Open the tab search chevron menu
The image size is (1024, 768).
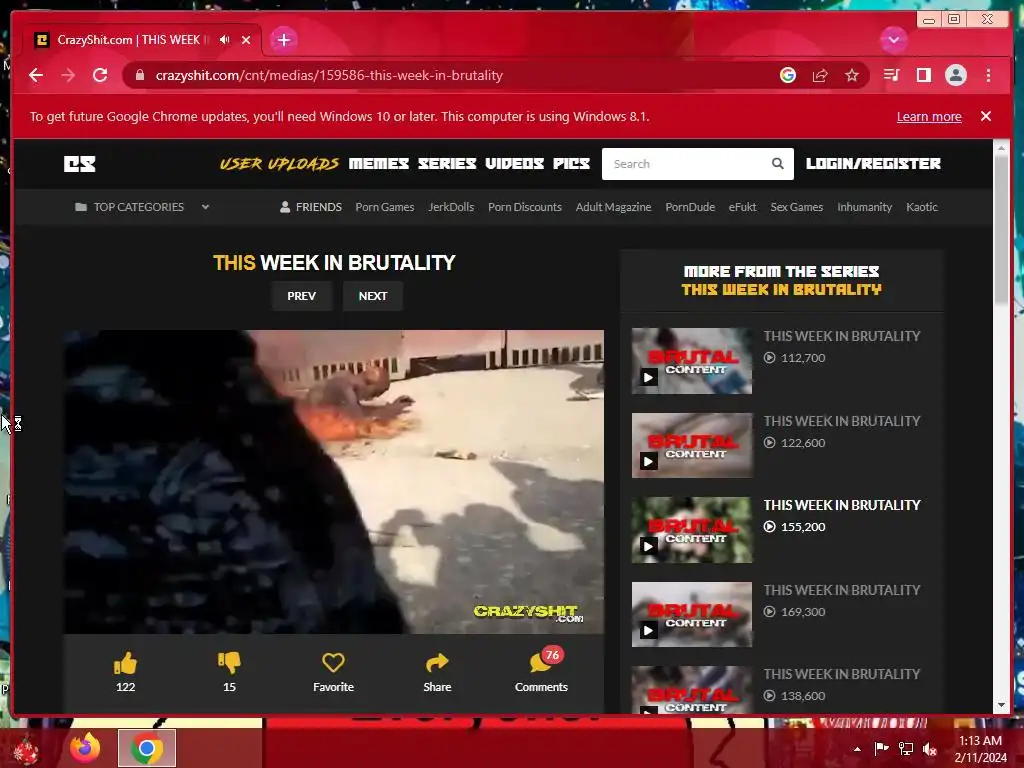tap(893, 40)
